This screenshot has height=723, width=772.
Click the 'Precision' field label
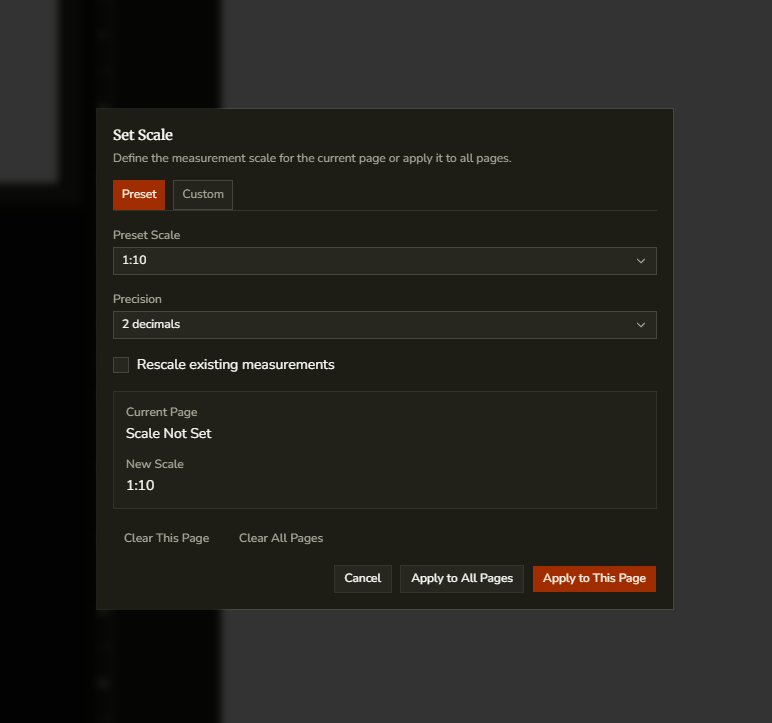[x=137, y=299]
